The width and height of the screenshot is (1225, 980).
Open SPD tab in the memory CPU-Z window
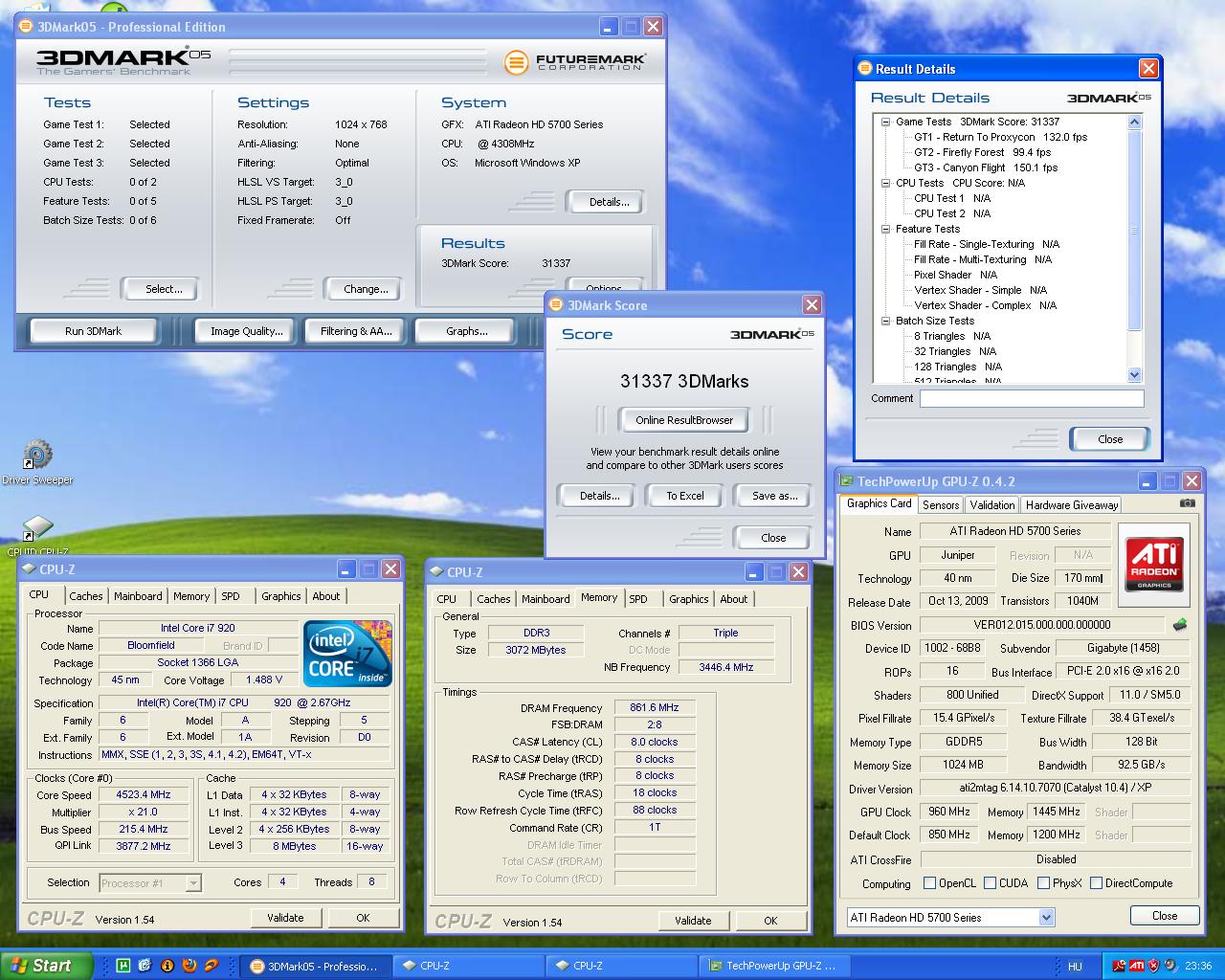(x=638, y=599)
